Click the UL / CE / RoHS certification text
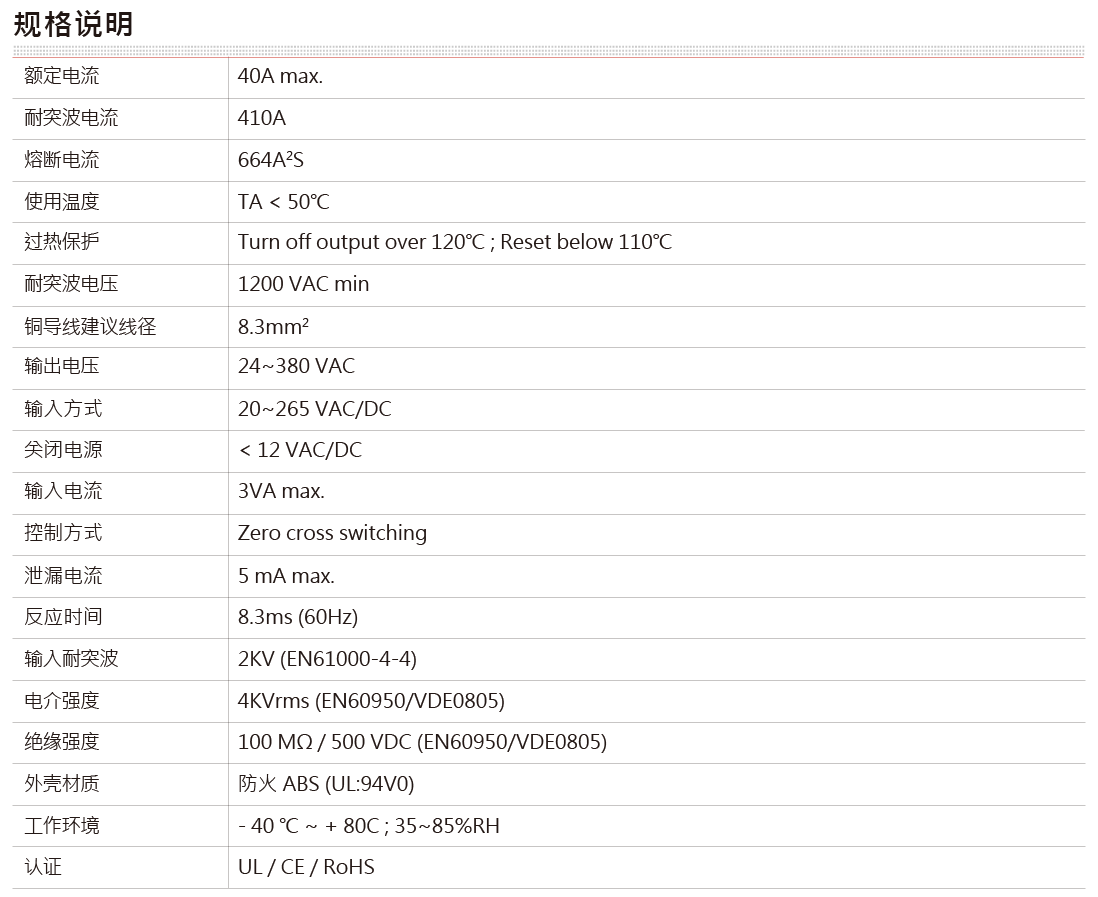This screenshot has width=1098, height=897. (306, 867)
